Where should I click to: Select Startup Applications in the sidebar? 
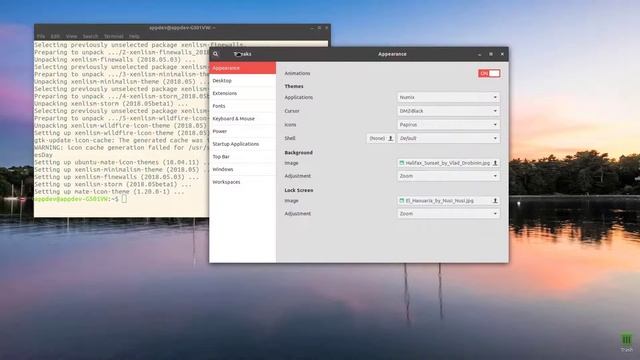click(x=242, y=144)
